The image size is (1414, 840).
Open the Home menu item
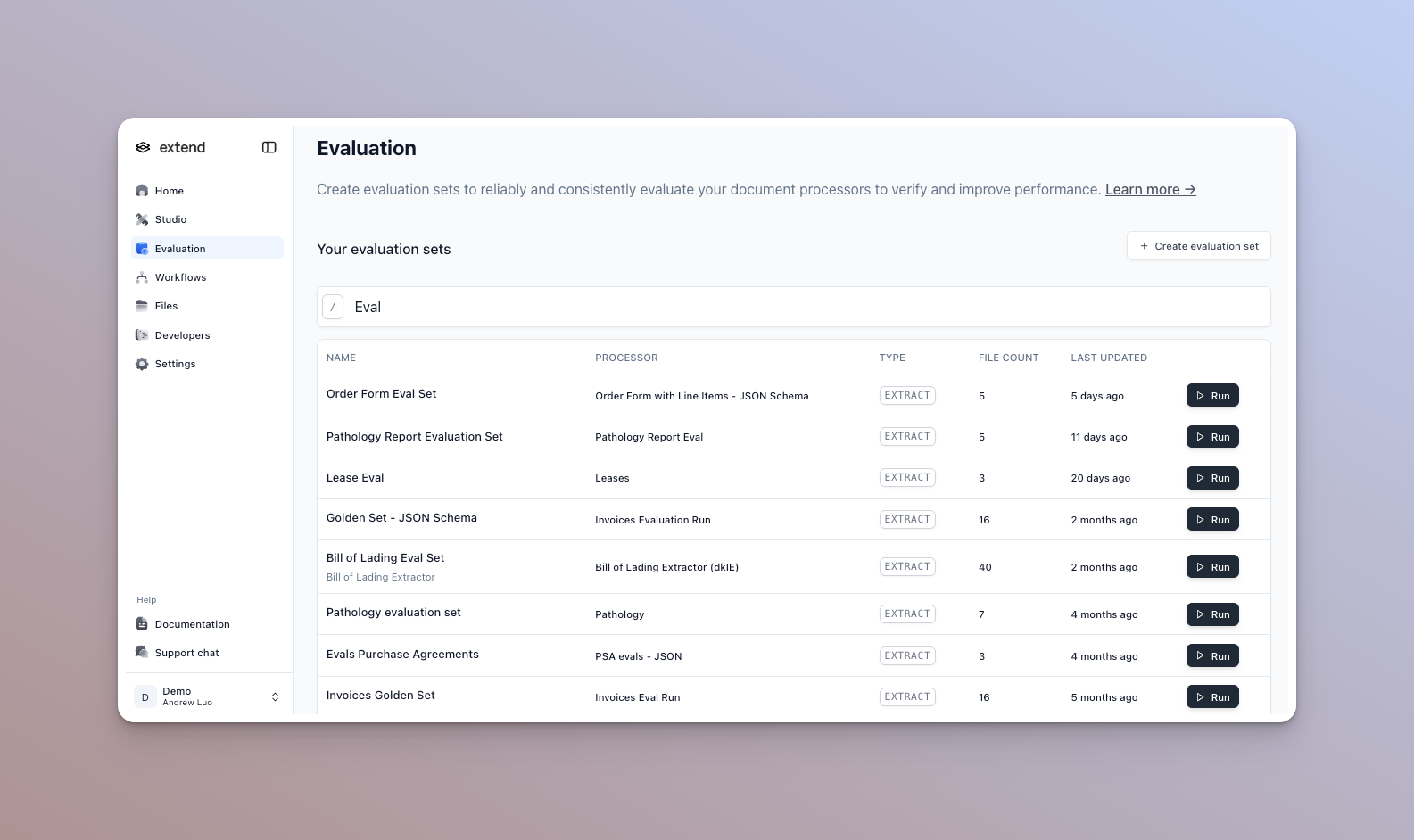coord(207,191)
